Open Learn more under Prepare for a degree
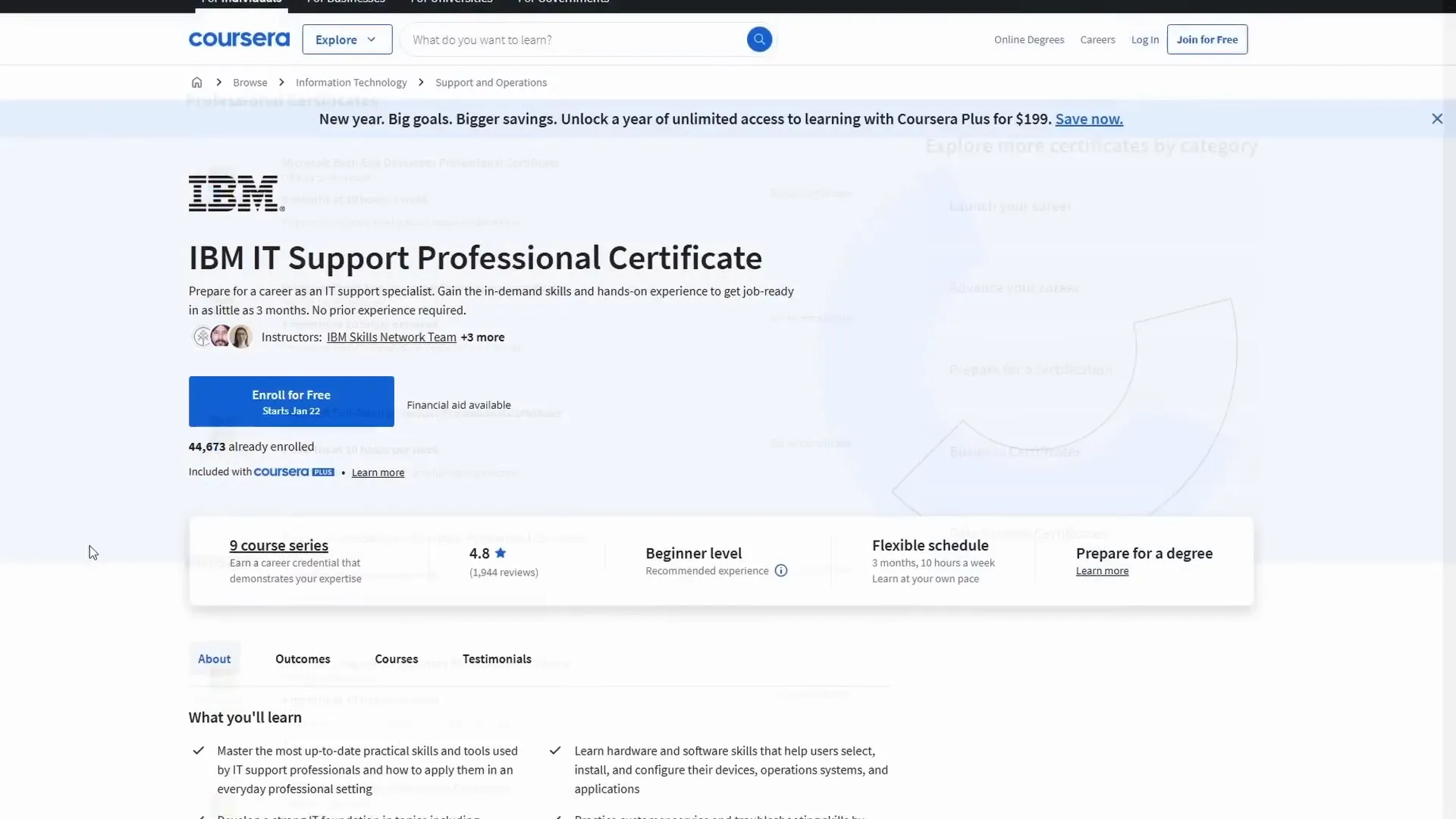 (1102, 571)
